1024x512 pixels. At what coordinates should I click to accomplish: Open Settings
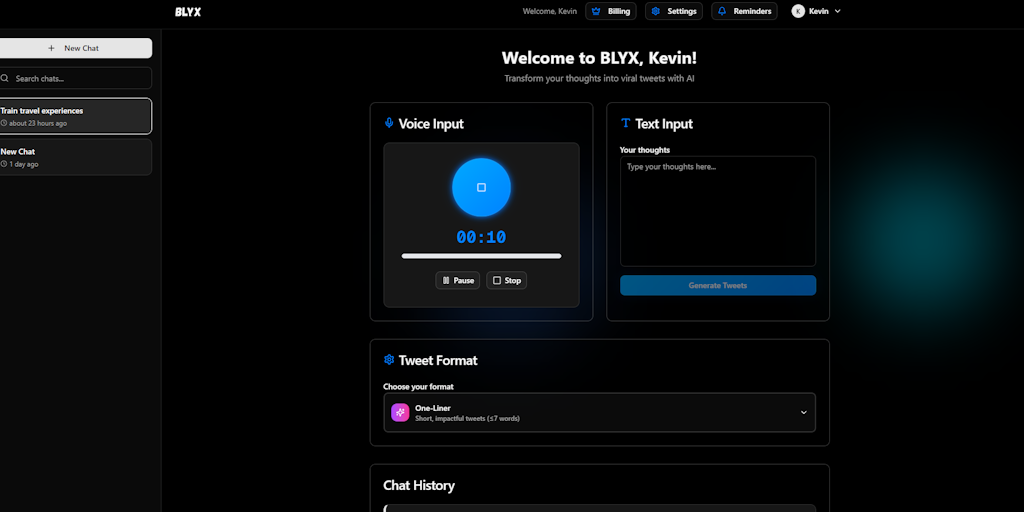tap(674, 11)
